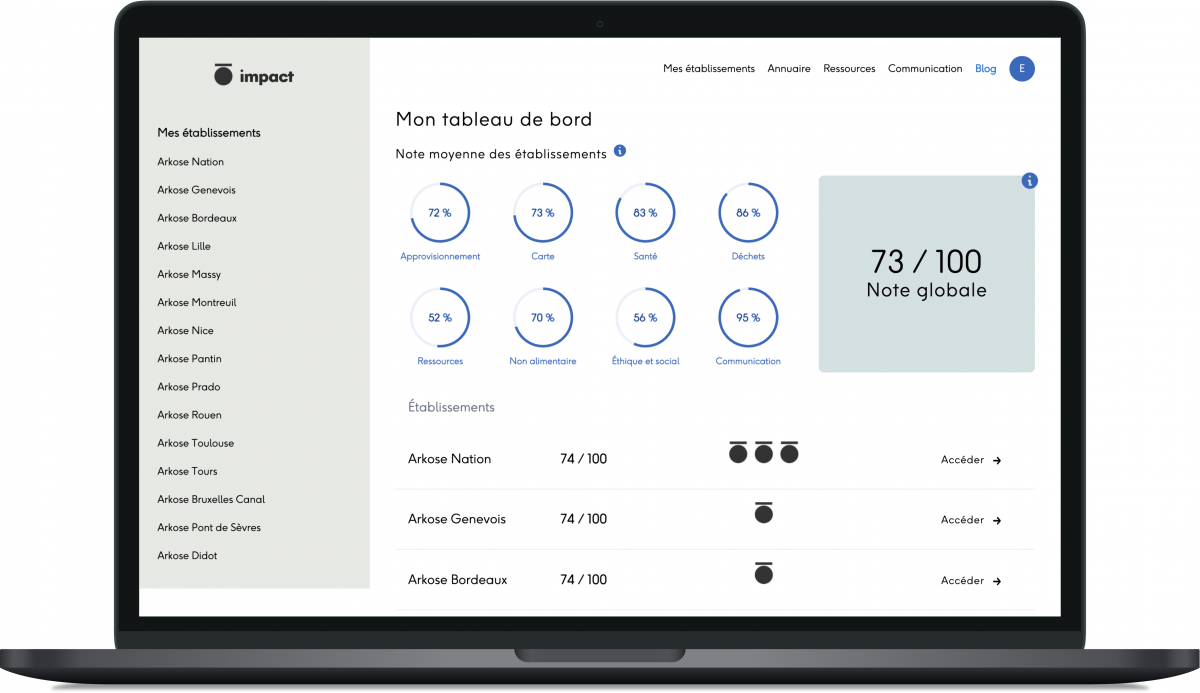Click the Arkose Nation name in the table
This screenshot has width=1200, height=693.
click(450, 459)
